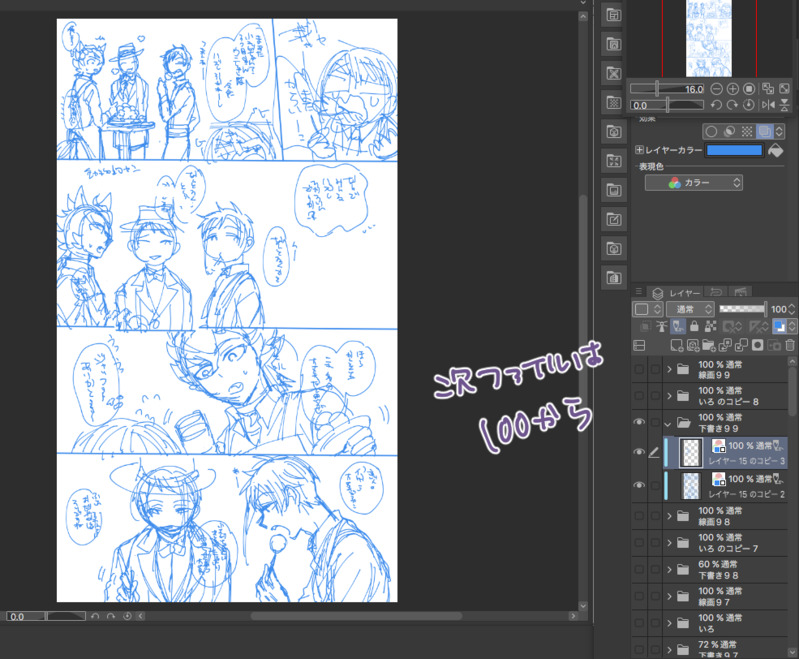Show the 線画９９ folder
Screen dimensions: 799x659
tap(639, 369)
